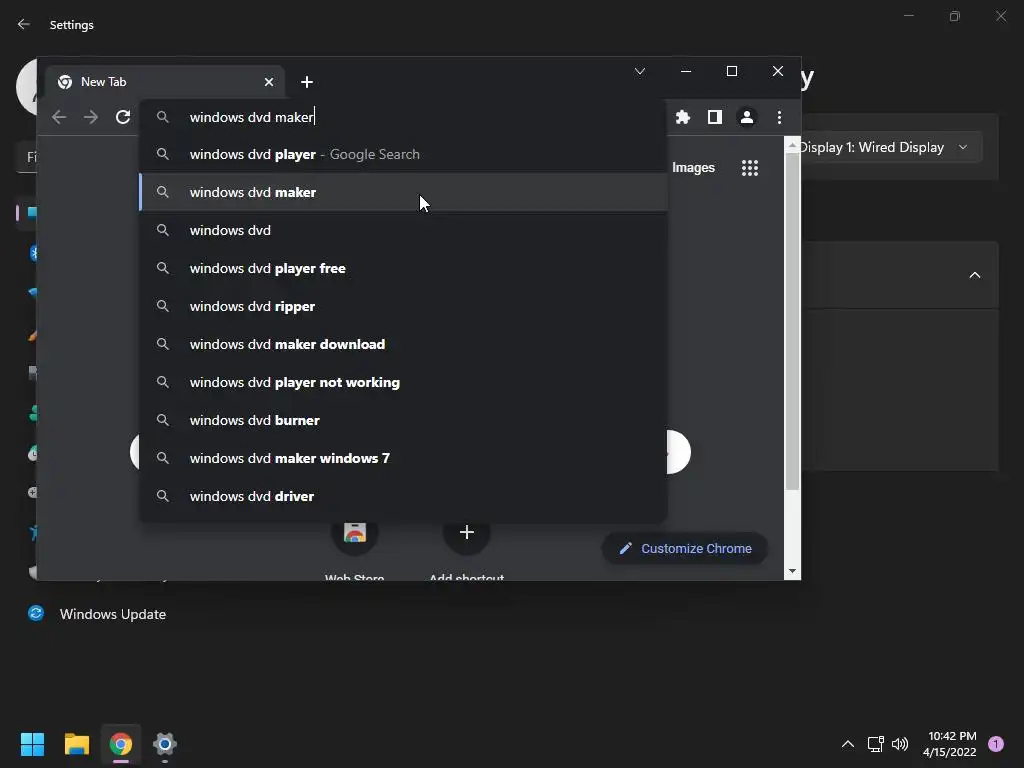Image resolution: width=1024 pixels, height=768 pixels.
Task: Pick windows dvd maker windows 7
Action: pos(404,458)
